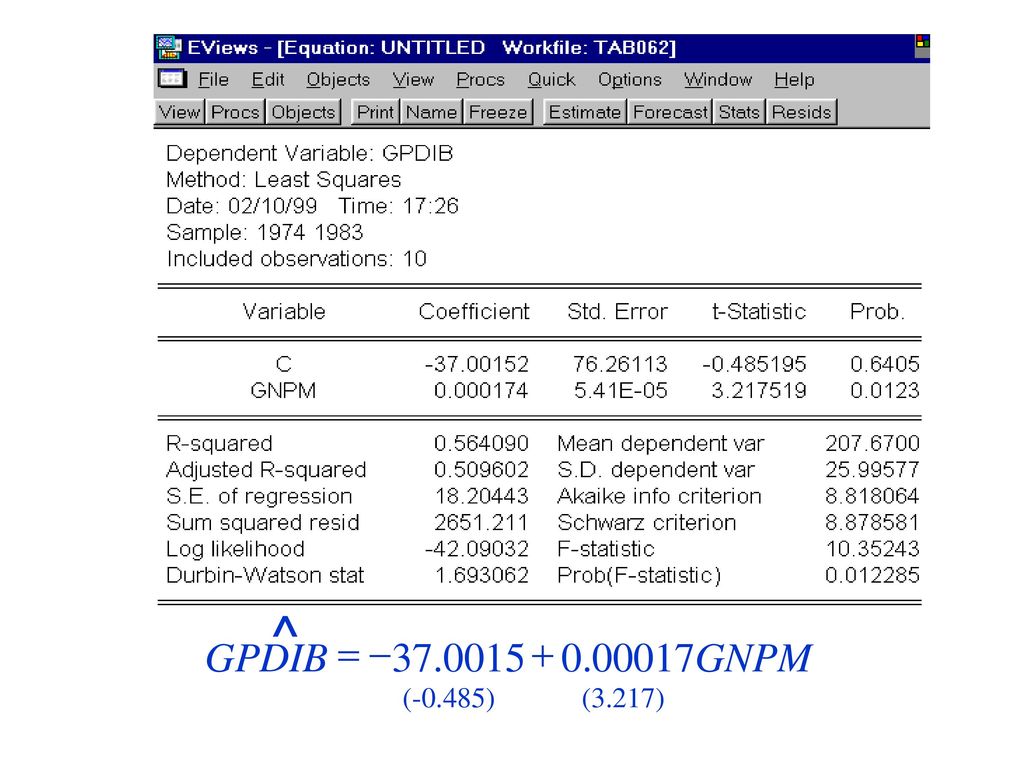Viewport: 1024px width, 768px height.
Task: Open the File menu
Action: [214, 80]
